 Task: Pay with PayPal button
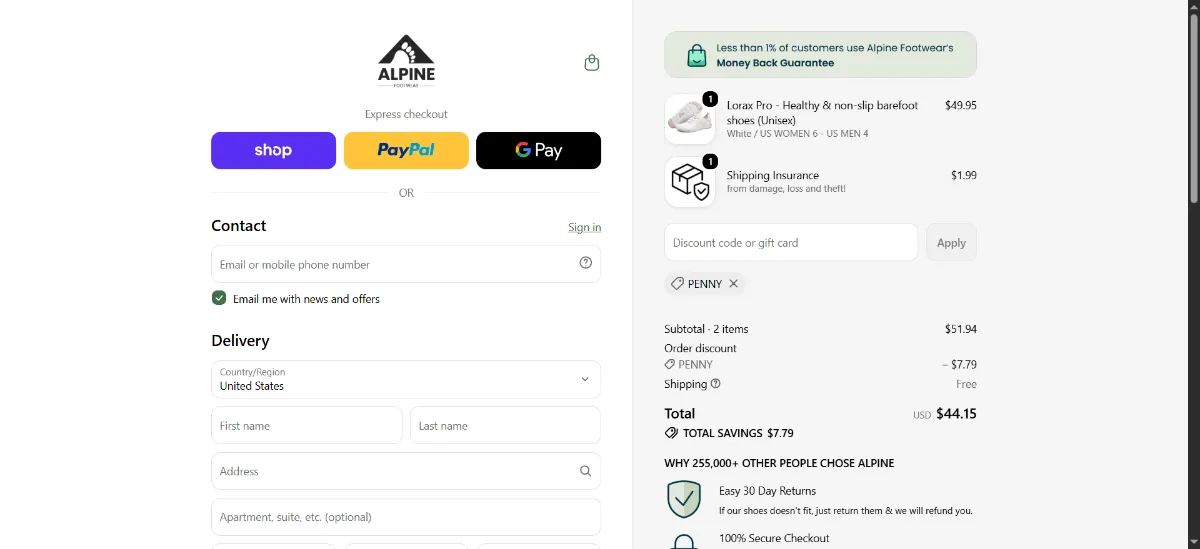pos(406,150)
